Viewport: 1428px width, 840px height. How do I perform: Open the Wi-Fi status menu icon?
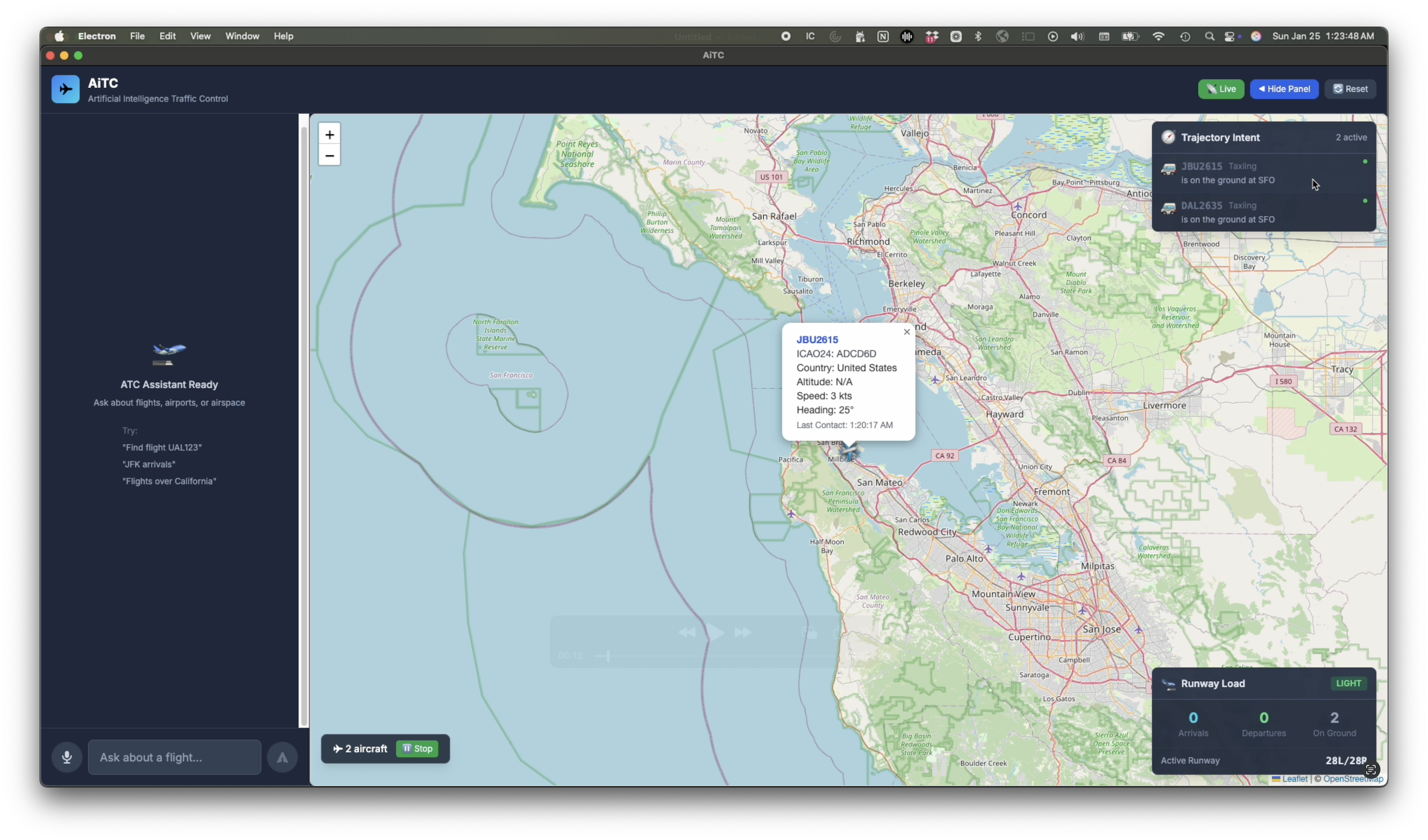1158,36
